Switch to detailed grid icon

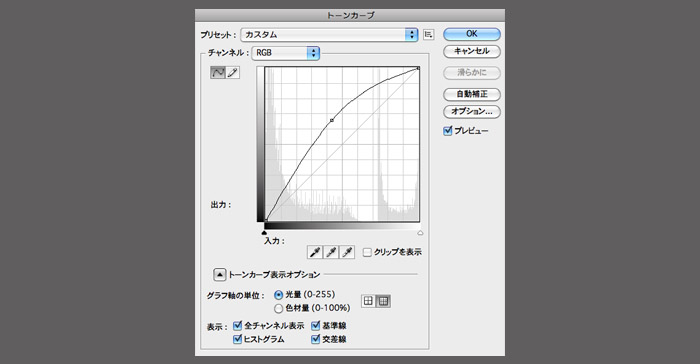pyautogui.click(x=383, y=301)
